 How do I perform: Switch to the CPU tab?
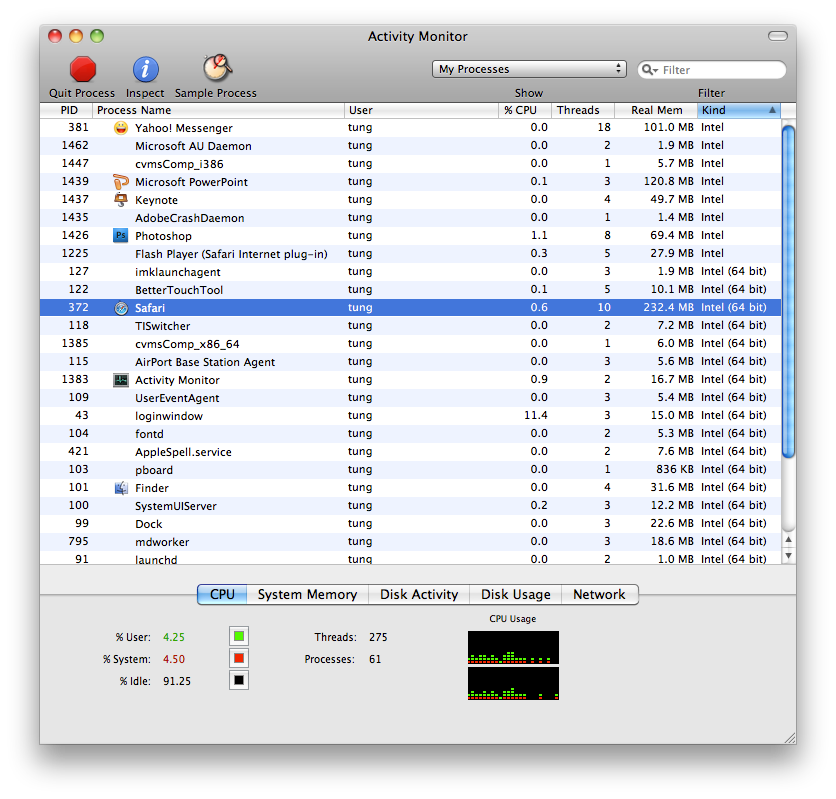[222, 594]
